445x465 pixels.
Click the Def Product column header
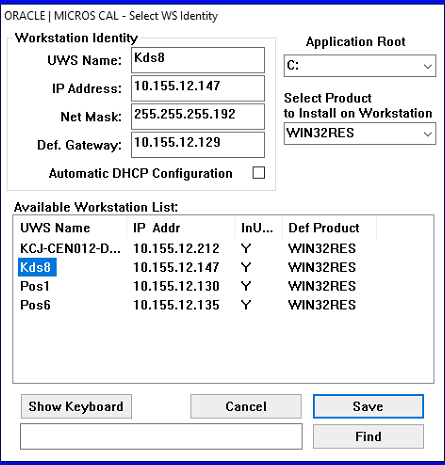click(330, 228)
